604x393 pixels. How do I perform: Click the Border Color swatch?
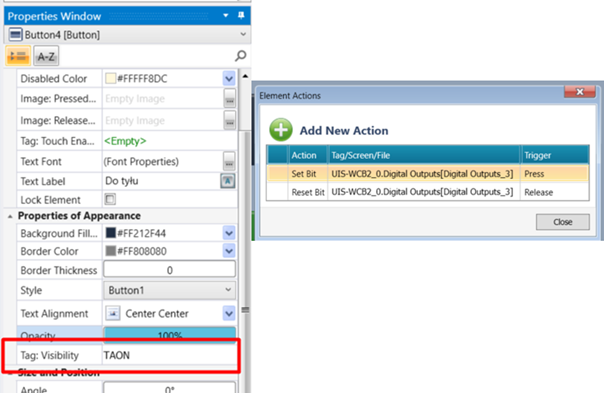point(111,251)
